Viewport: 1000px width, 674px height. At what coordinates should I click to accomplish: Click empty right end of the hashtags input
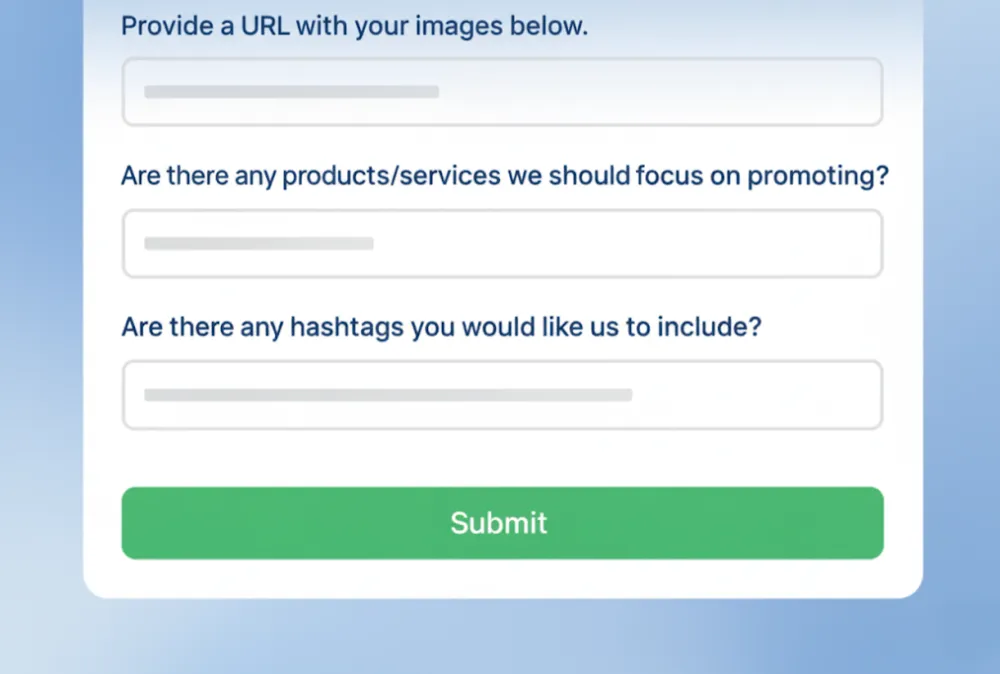[x=765, y=395]
